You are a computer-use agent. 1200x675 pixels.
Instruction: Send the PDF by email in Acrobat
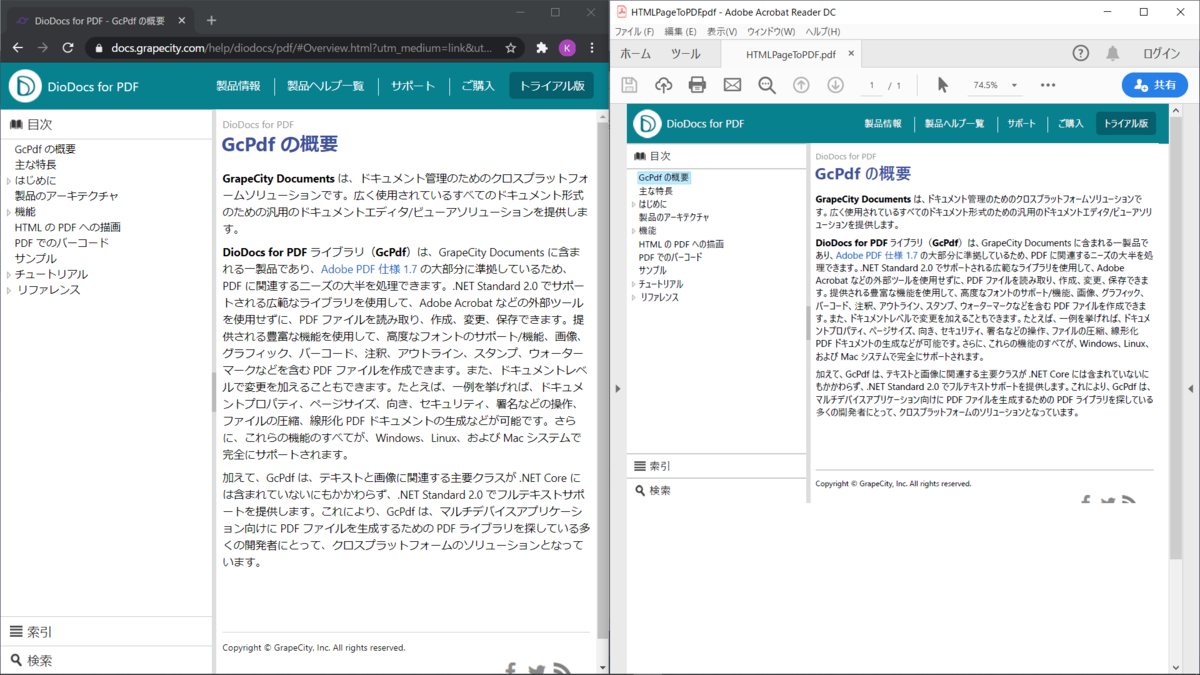(732, 85)
